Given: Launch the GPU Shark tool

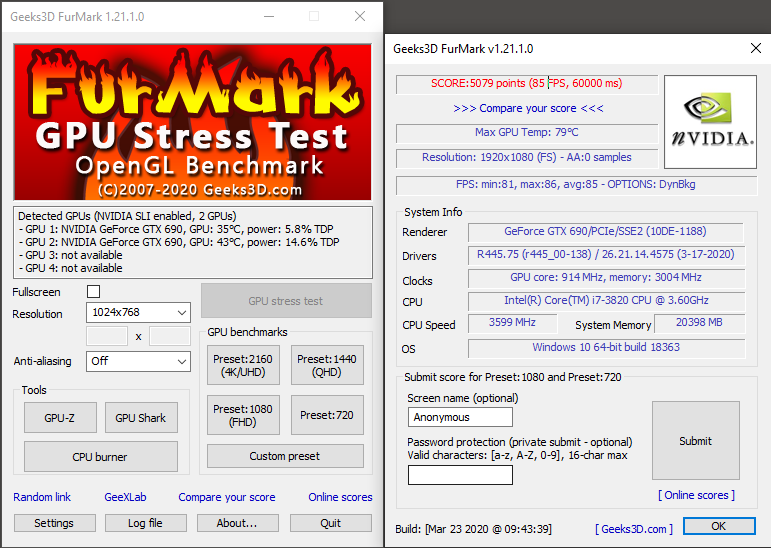Looking at the screenshot, I should pos(141,418).
